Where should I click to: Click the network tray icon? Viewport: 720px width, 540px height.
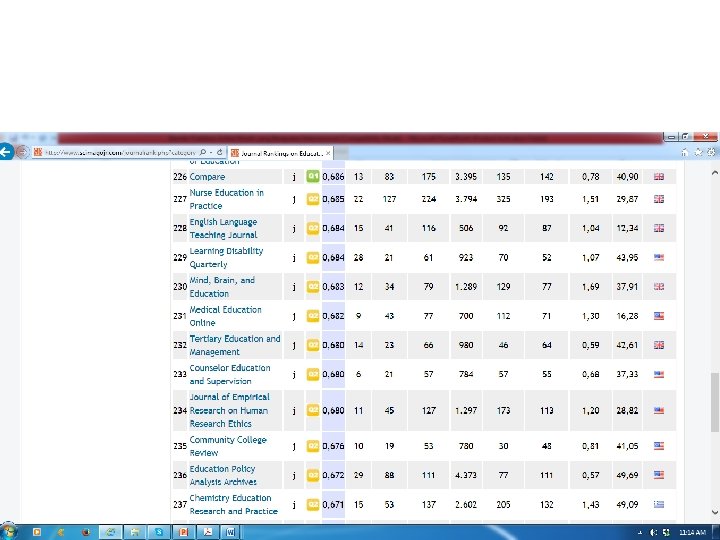666,533
